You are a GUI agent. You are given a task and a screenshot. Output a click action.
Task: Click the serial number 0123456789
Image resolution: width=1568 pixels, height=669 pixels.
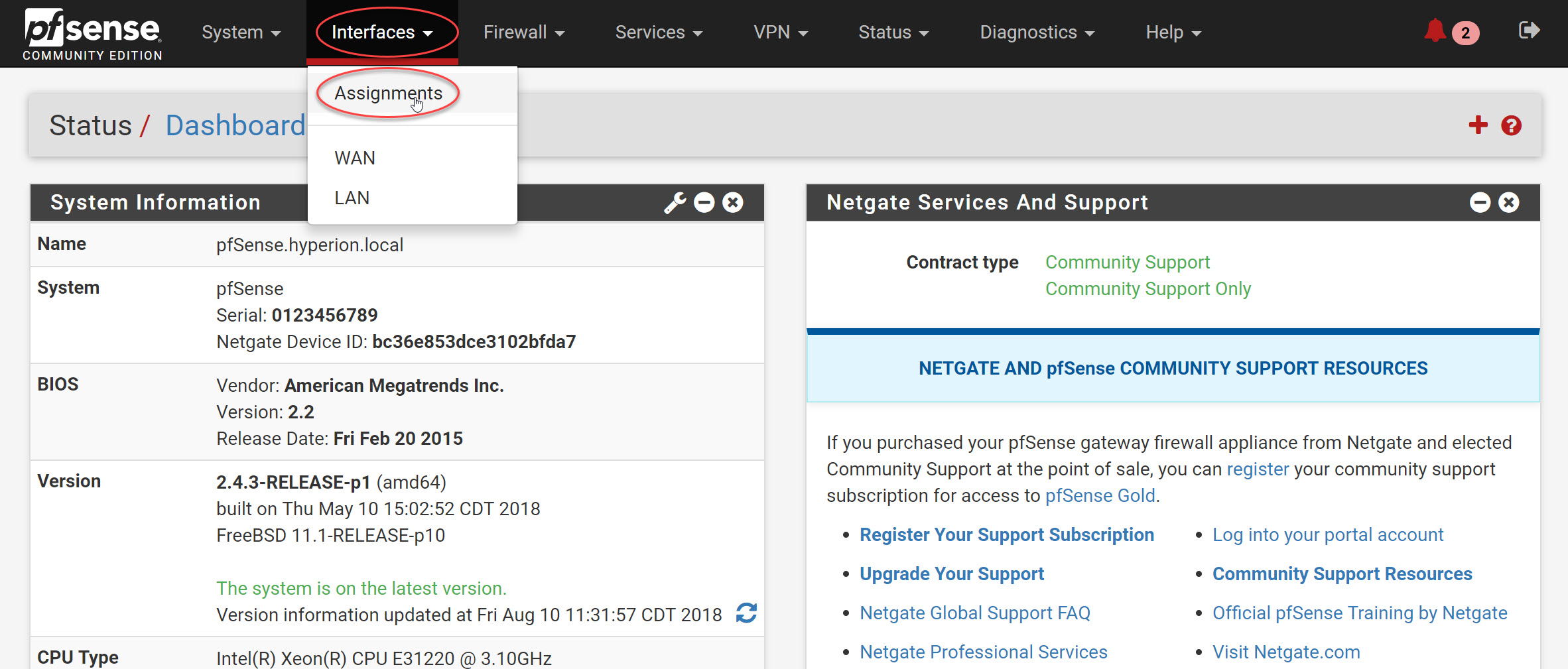tap(324, 315)
